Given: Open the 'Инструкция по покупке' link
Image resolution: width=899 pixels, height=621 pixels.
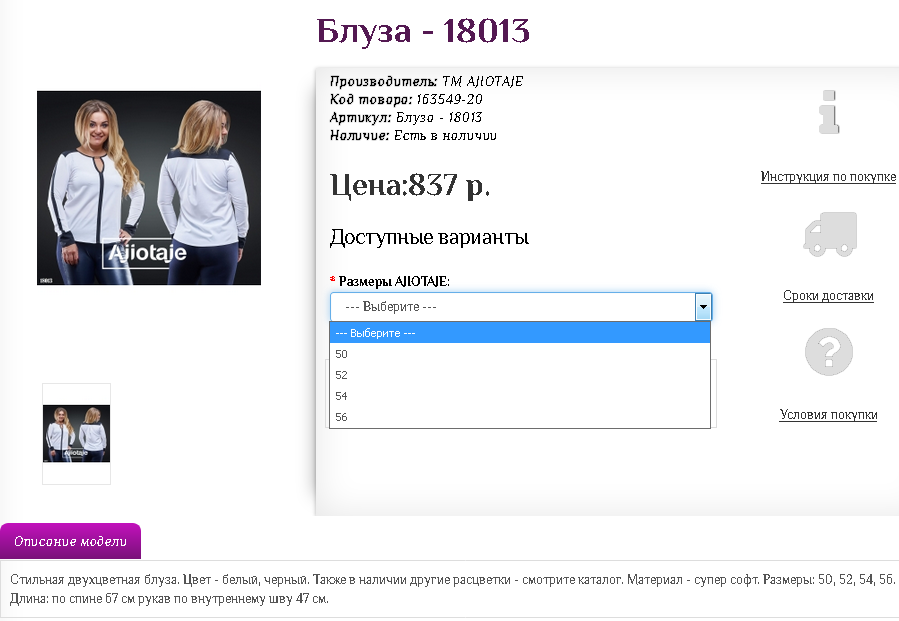Looking at the screenshot, I should (828, 177).
